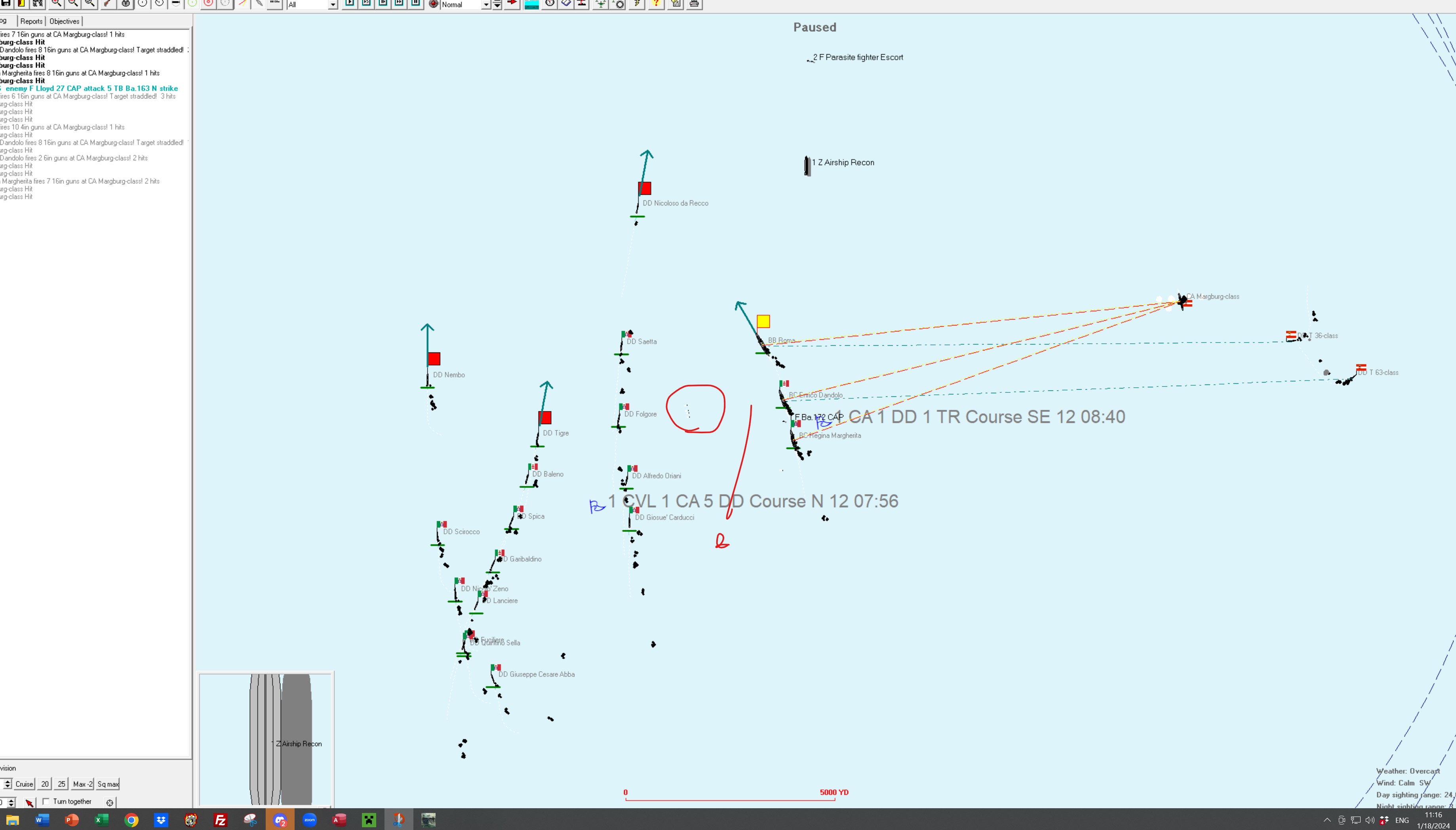This screenshot has height=830, width=1456.
Task: Click the course spinner arrows on the bottom row
Action: coord(11,803)
